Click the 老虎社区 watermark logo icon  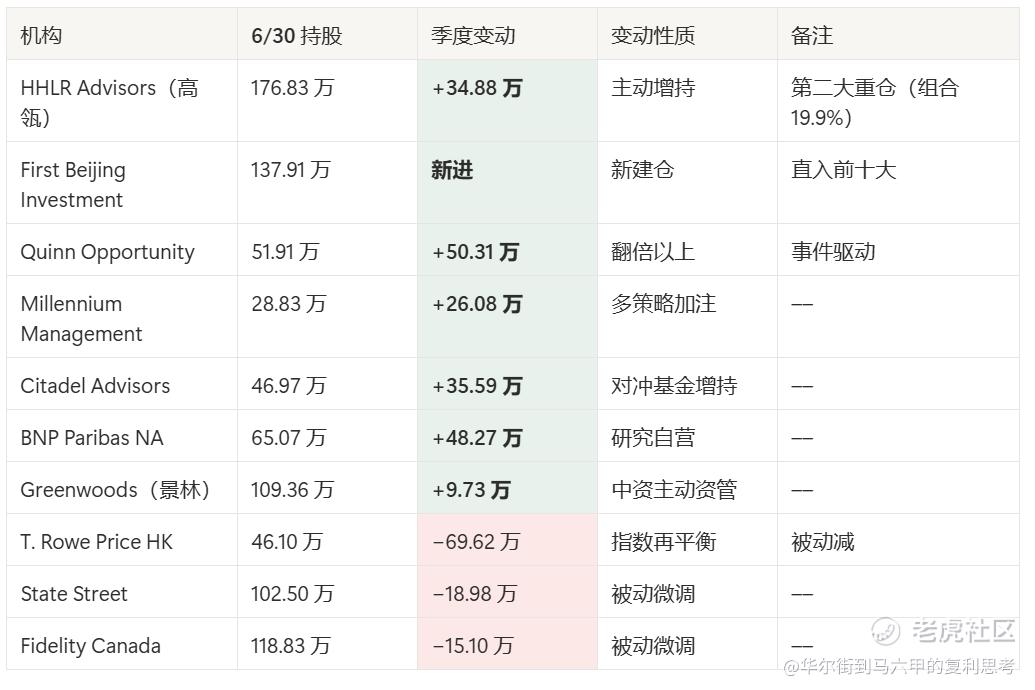click(885, 631)
